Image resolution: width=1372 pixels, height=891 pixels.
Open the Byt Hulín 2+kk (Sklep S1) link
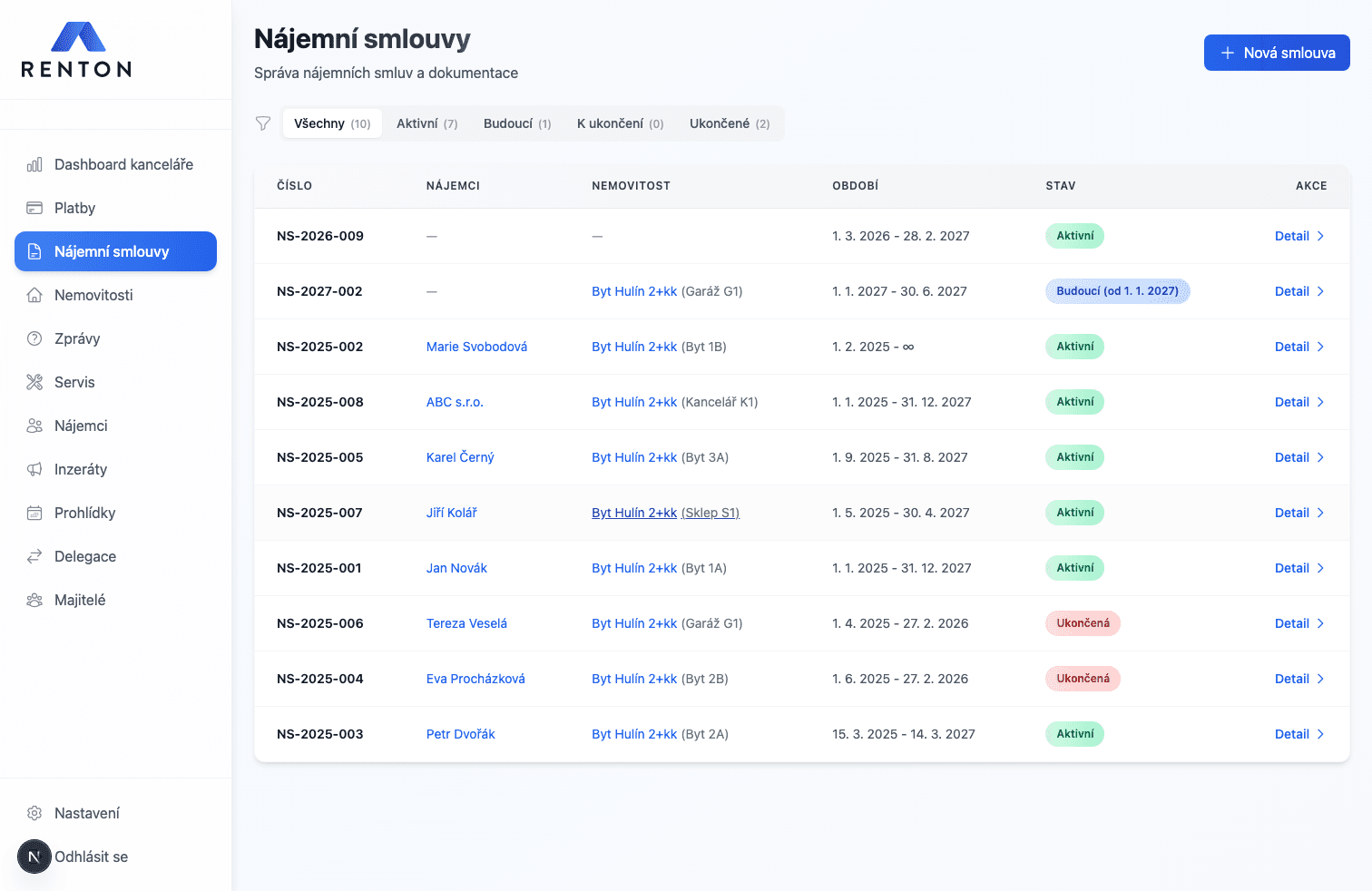pyautogui.click(x=665, y=513)
